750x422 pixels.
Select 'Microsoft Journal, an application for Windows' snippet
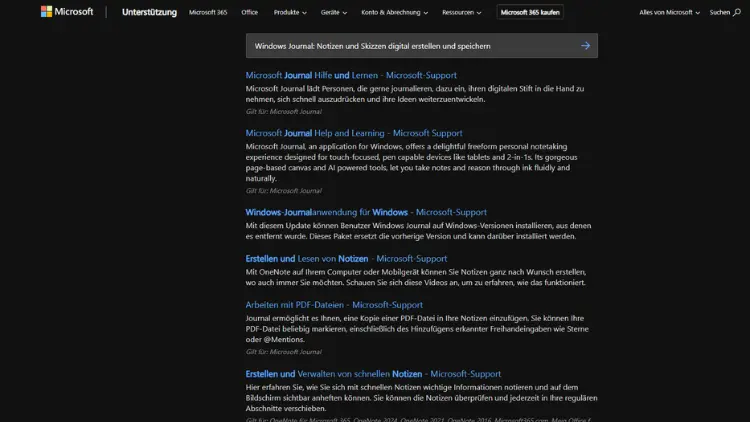[x=411, y=162]
